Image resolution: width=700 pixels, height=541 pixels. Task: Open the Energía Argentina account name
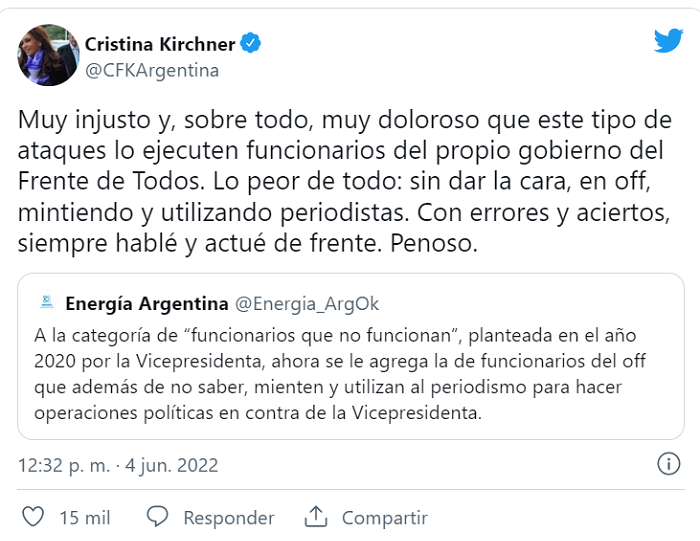(x=147, y=304)
